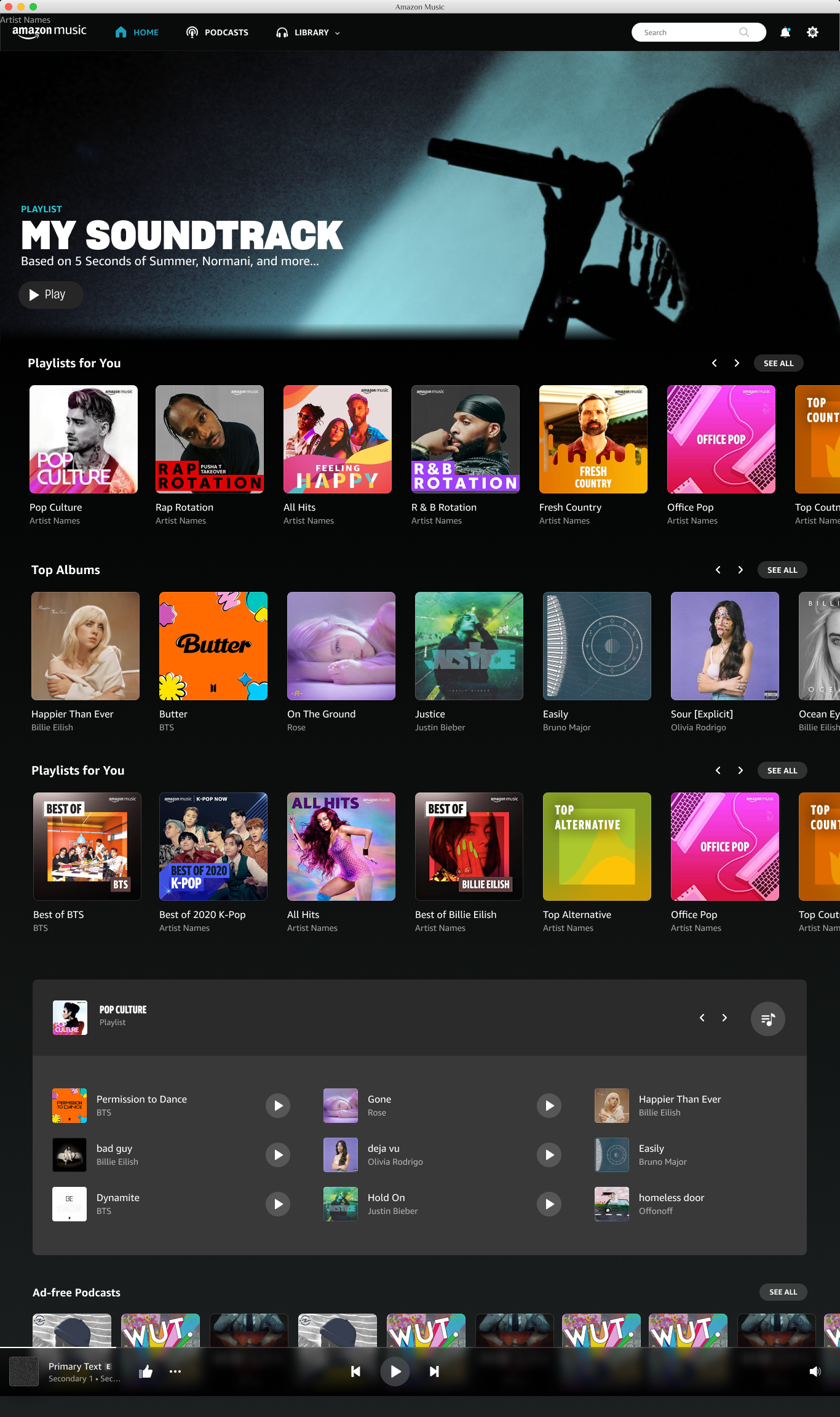
Task: Skip to previous track
Action: pyautogui.click(x=355, y=1371)
